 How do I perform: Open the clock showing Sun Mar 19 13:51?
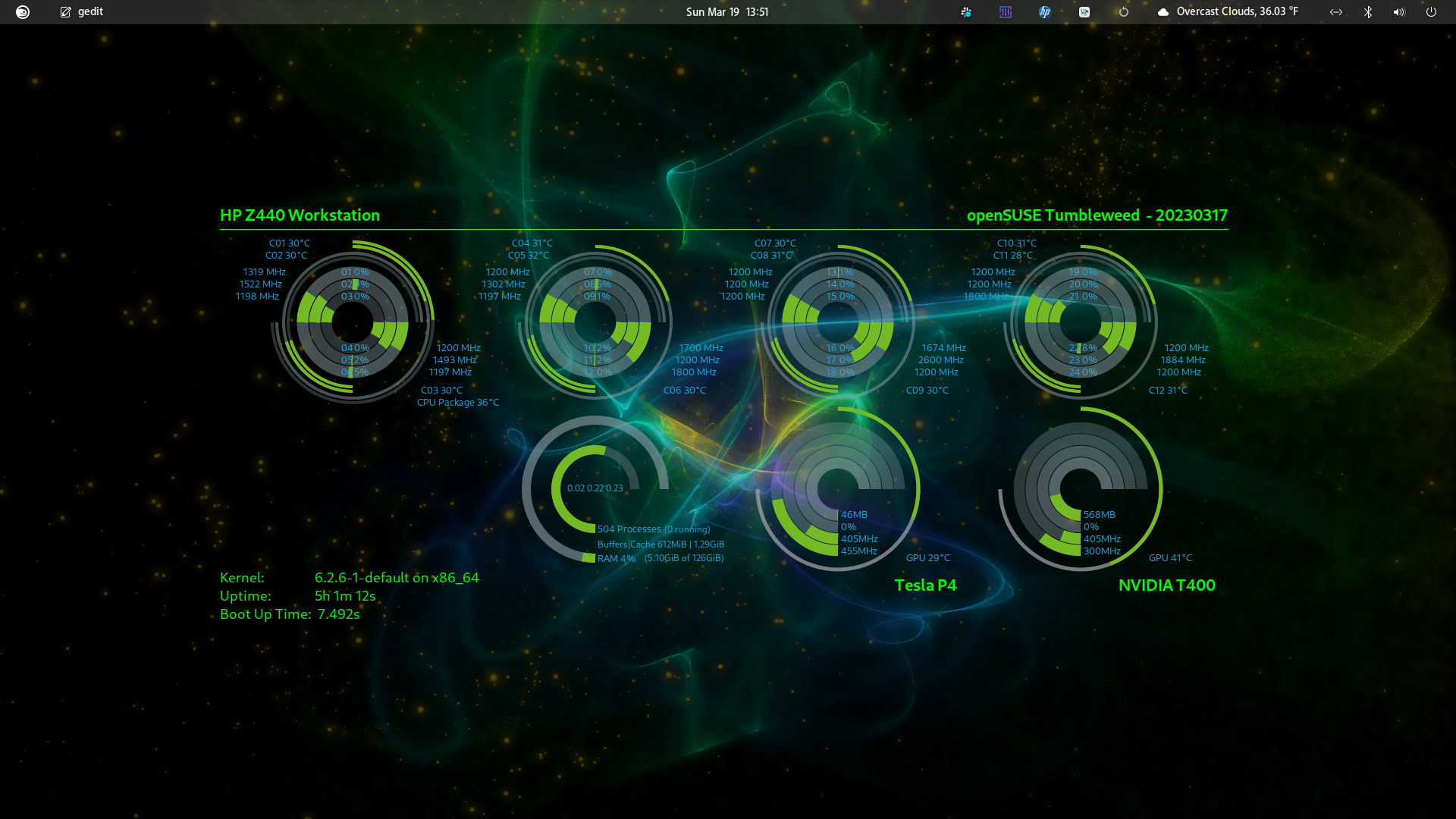coord(727,12)
